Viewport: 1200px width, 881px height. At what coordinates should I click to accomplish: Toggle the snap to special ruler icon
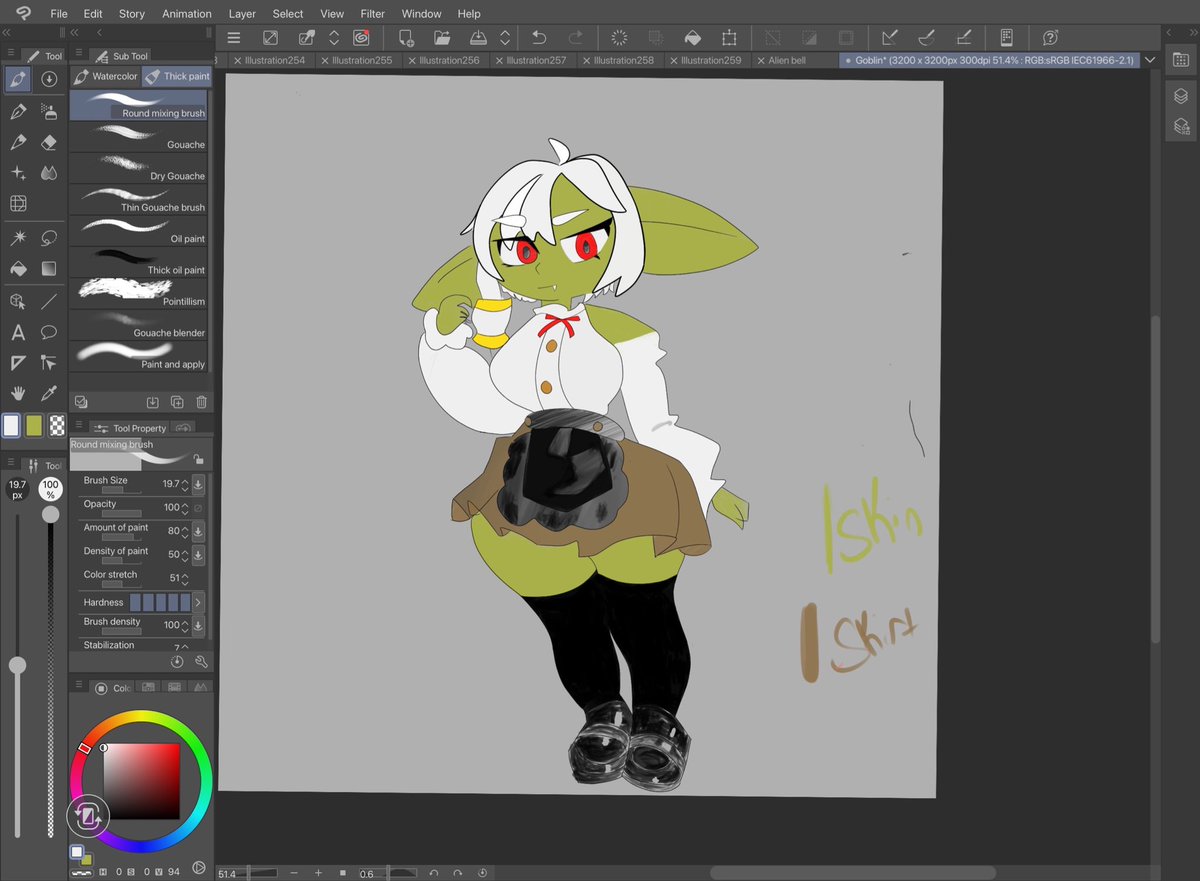(926, 38)
